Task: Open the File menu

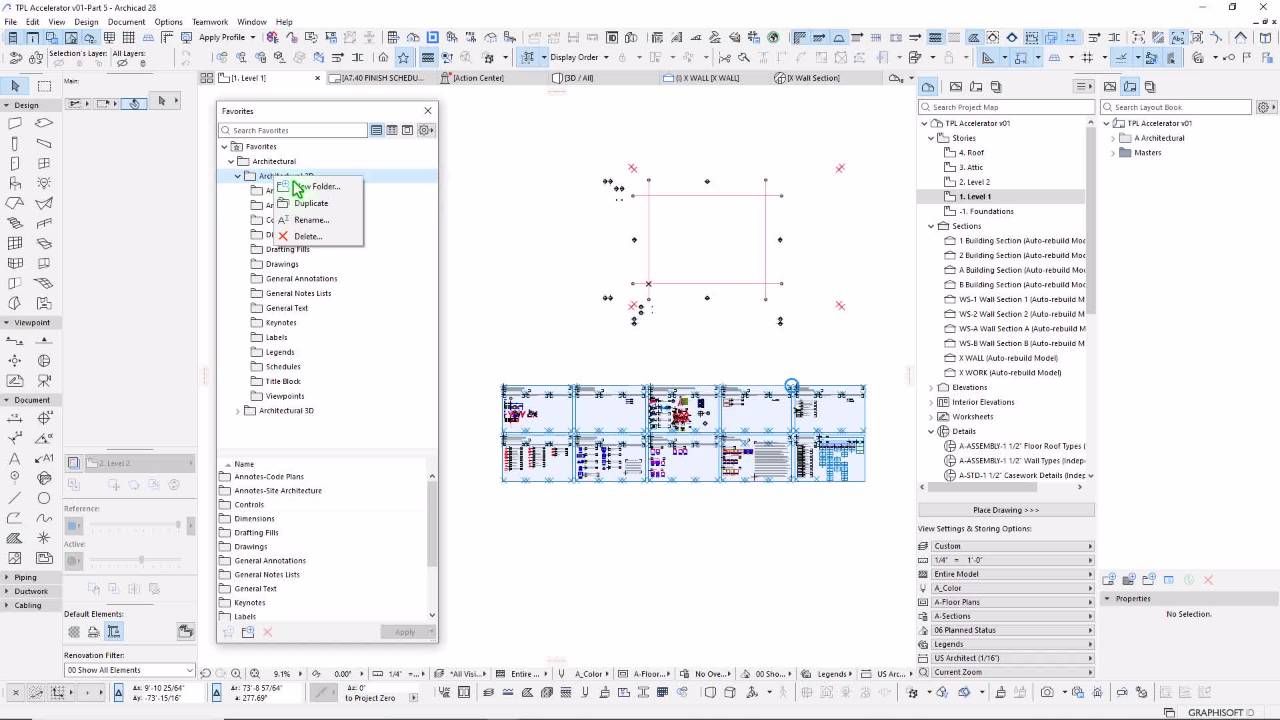Action: pos(11,22)
